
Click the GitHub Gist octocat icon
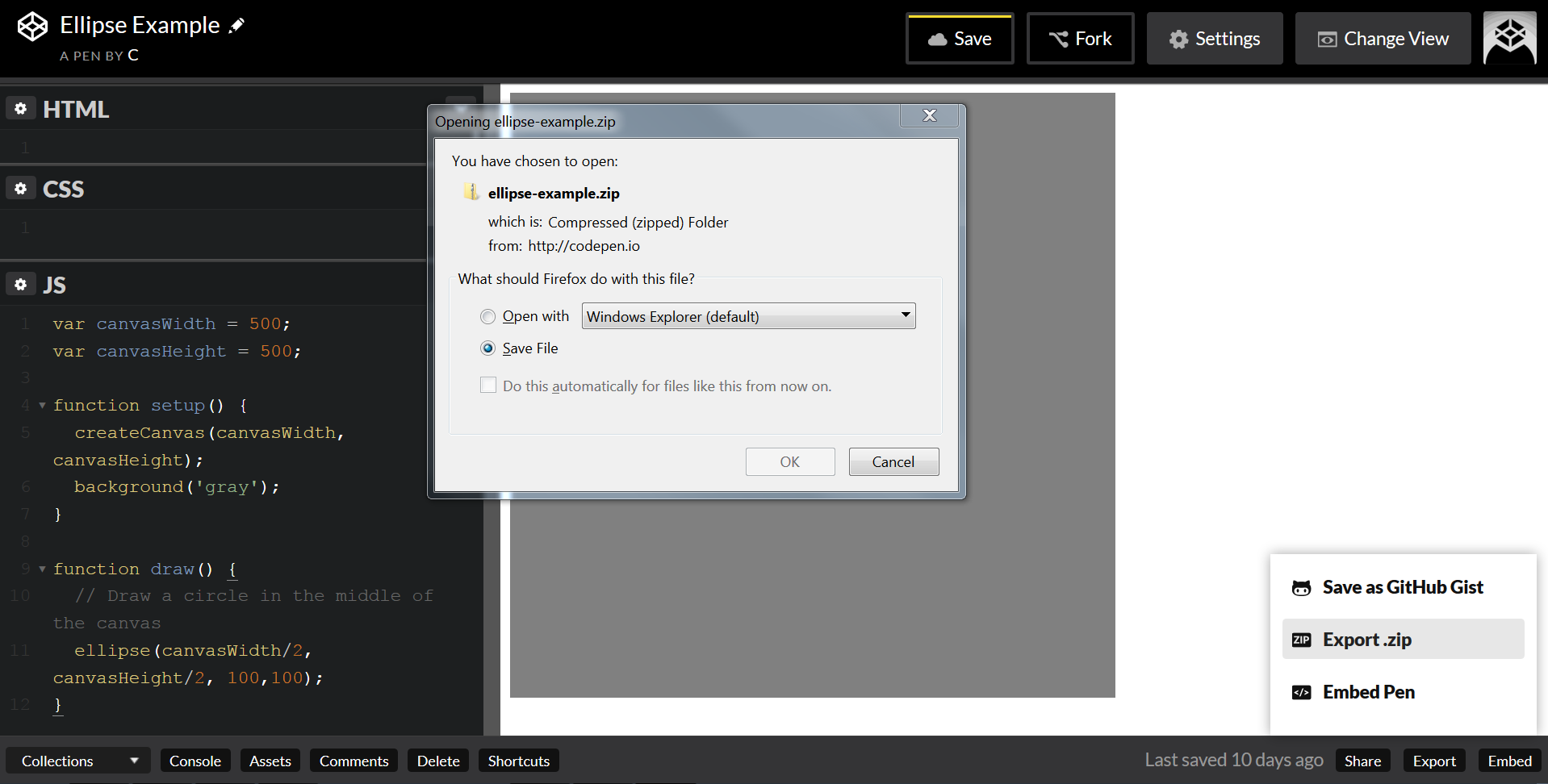(1301, 588)
